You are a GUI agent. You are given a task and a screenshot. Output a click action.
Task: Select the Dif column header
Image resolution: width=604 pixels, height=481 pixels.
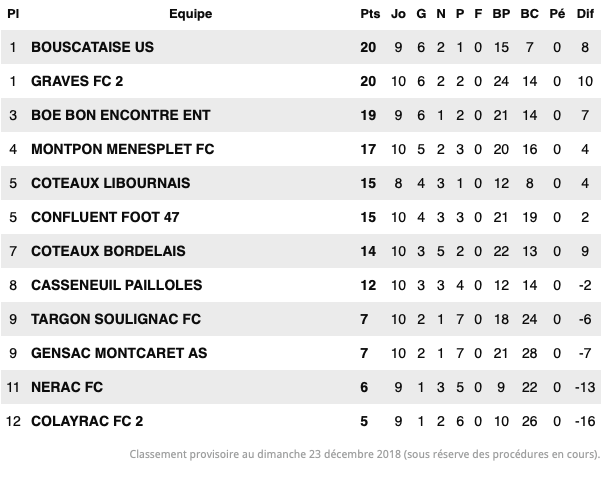pyautogui.click(x=585, y=14)
